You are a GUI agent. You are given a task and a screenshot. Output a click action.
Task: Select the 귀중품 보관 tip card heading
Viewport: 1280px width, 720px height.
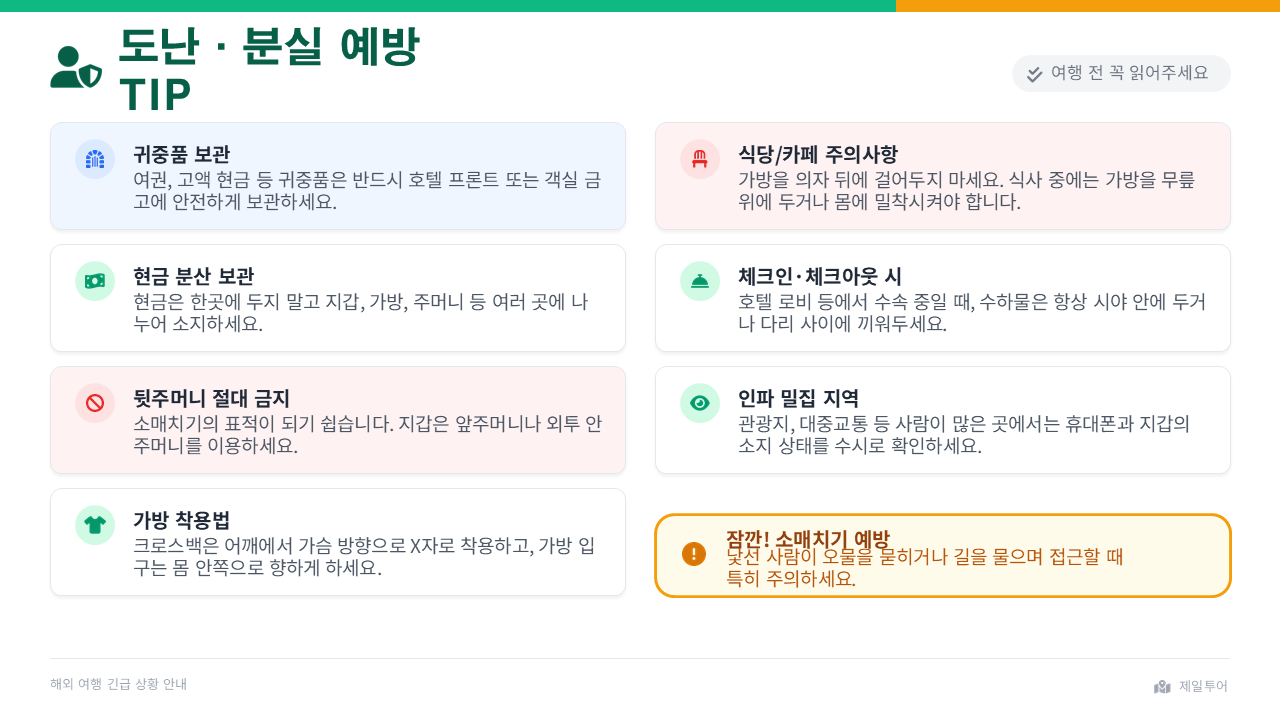point(181,154)
